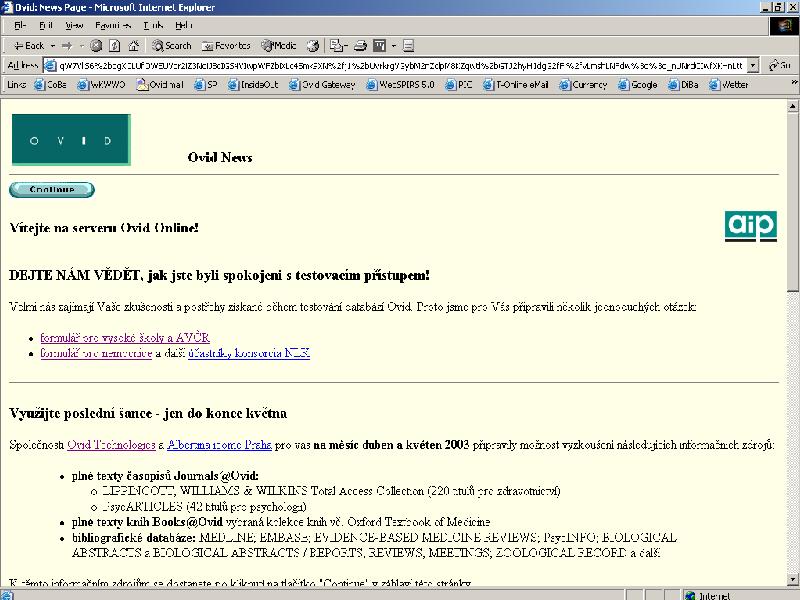The height and width of the screenshot is (600, 800).
Task: Print the page using printer icon
Action: tap(360, 46)
